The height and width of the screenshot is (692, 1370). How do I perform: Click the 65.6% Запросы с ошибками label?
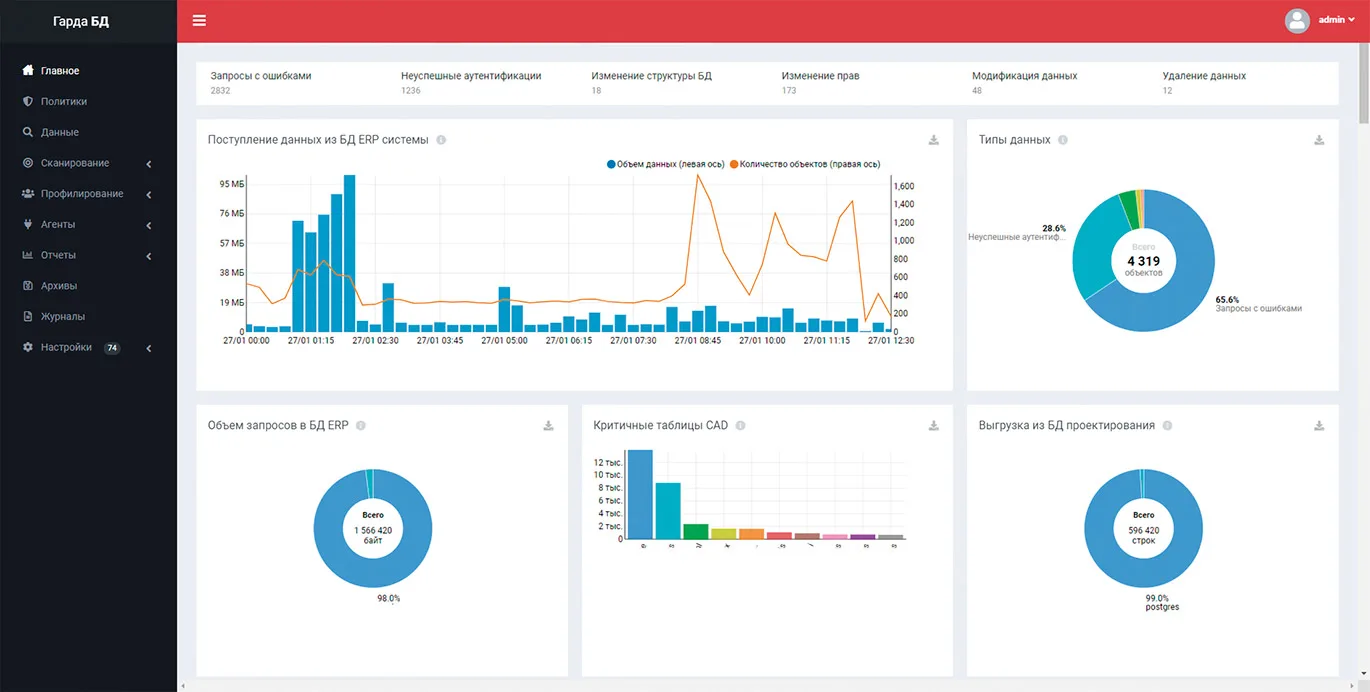[1258, 304]
